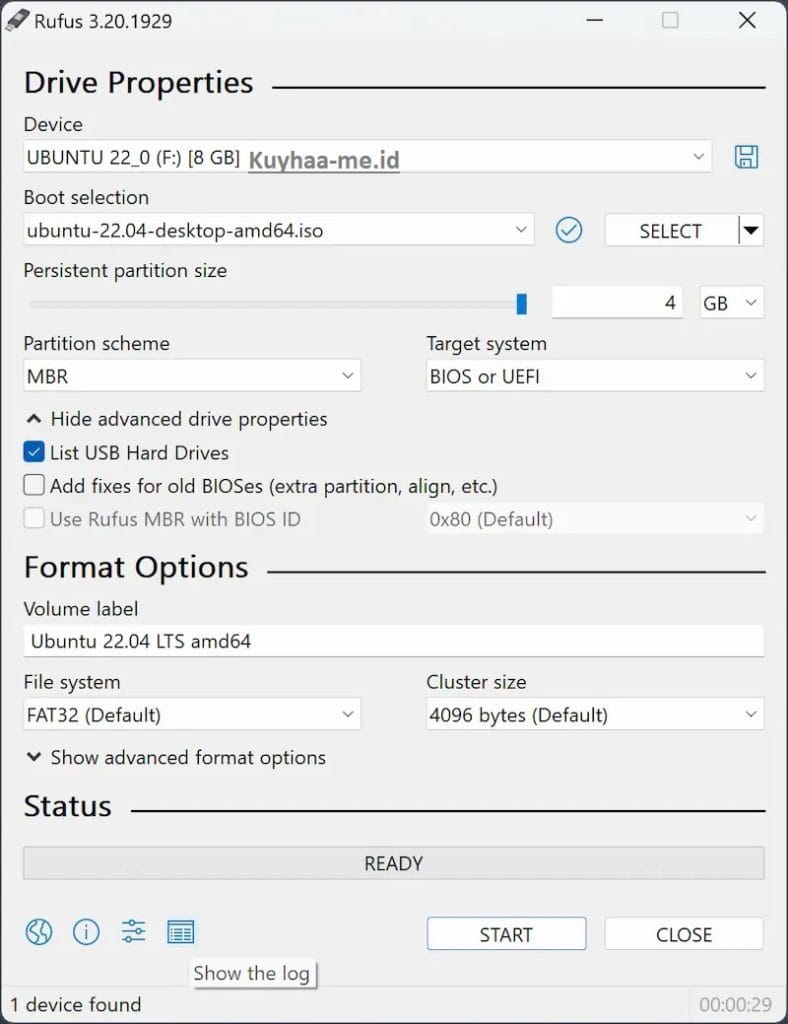The height and width of the screenshot is (1024, 788).
Task: Expand Show advanced format options
Action: pos(176,758)
